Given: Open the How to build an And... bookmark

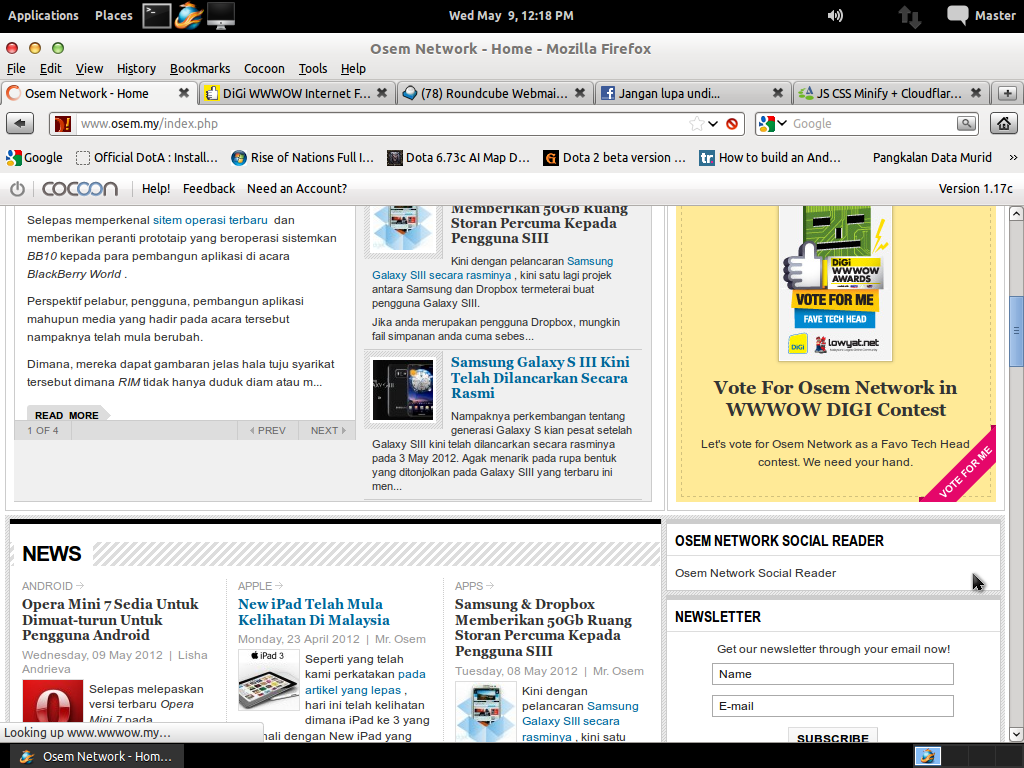Looking at the screenshot, I should click(771, 157).
